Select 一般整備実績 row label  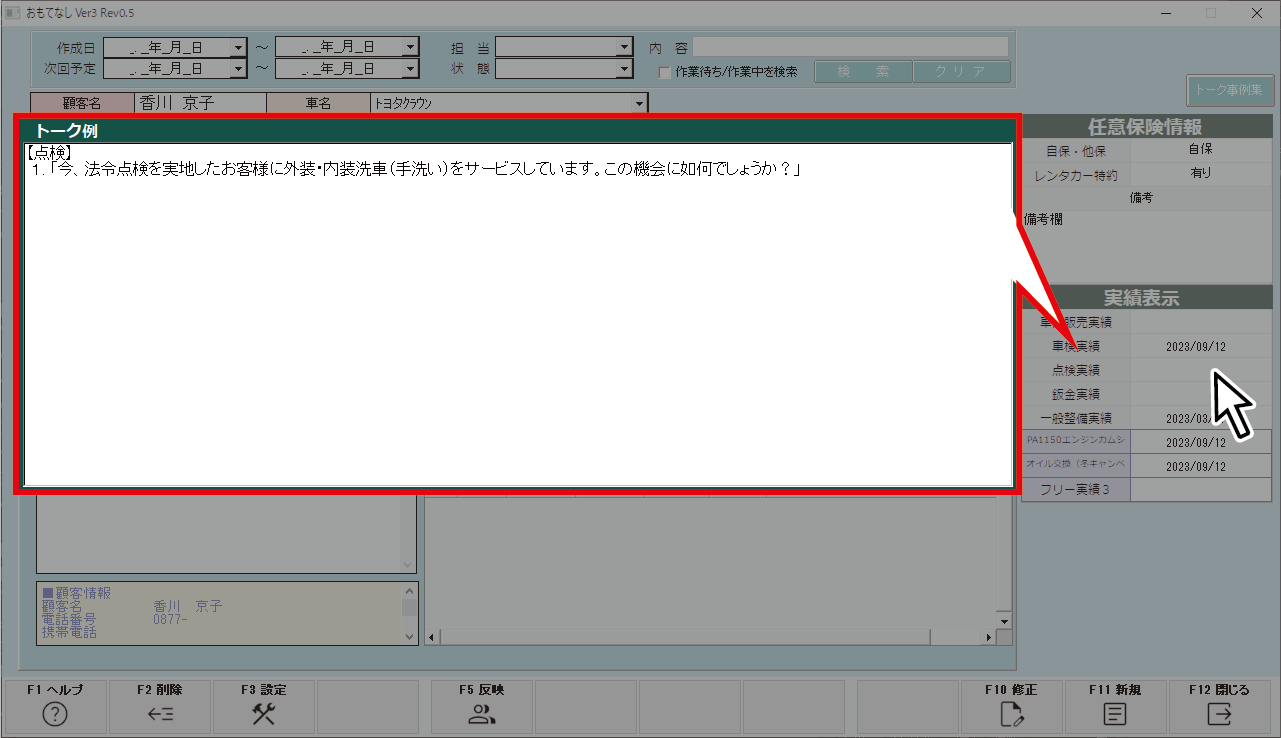tap(1076, 418)
